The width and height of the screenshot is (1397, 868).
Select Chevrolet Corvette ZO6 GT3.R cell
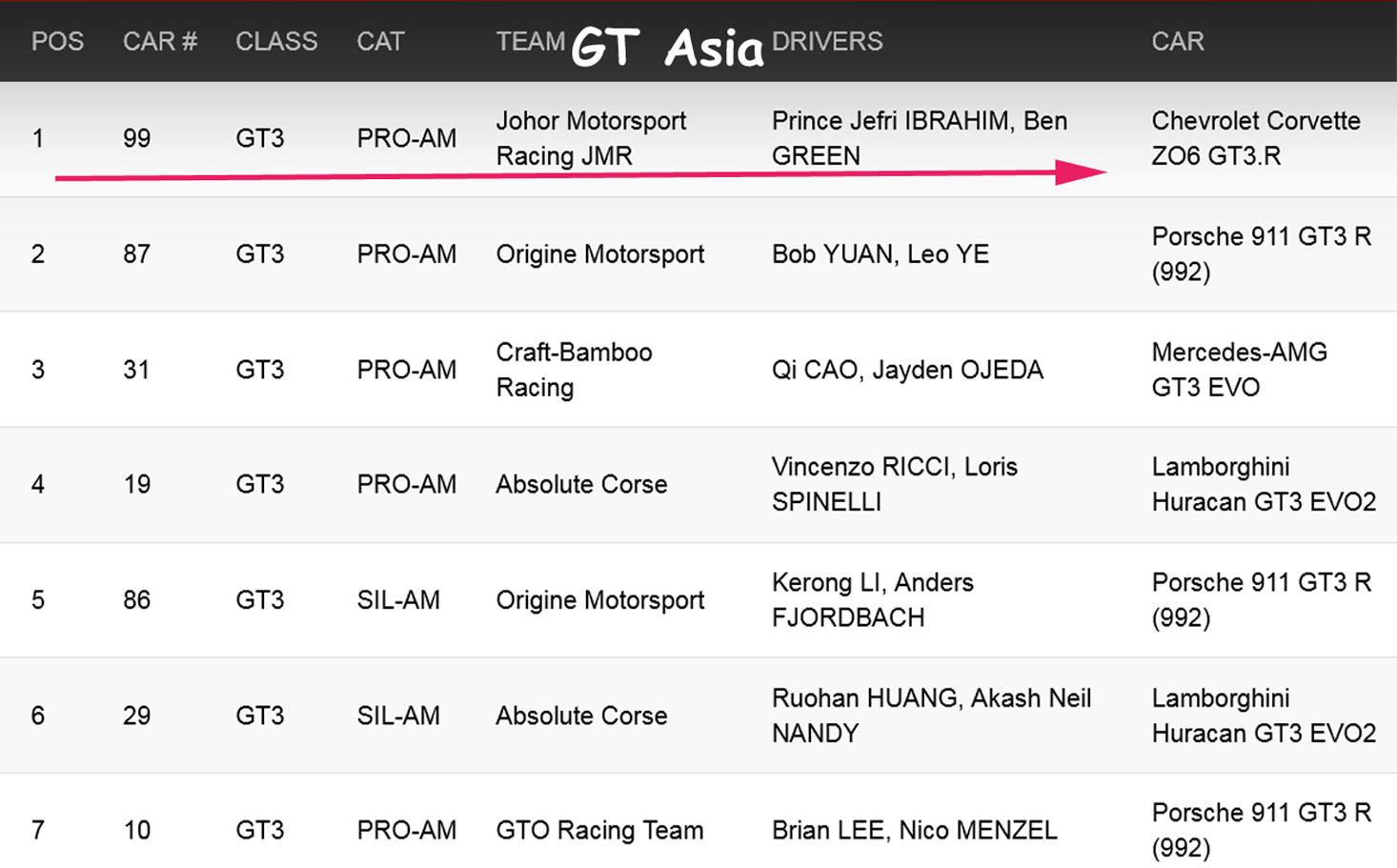(1255, 138)
